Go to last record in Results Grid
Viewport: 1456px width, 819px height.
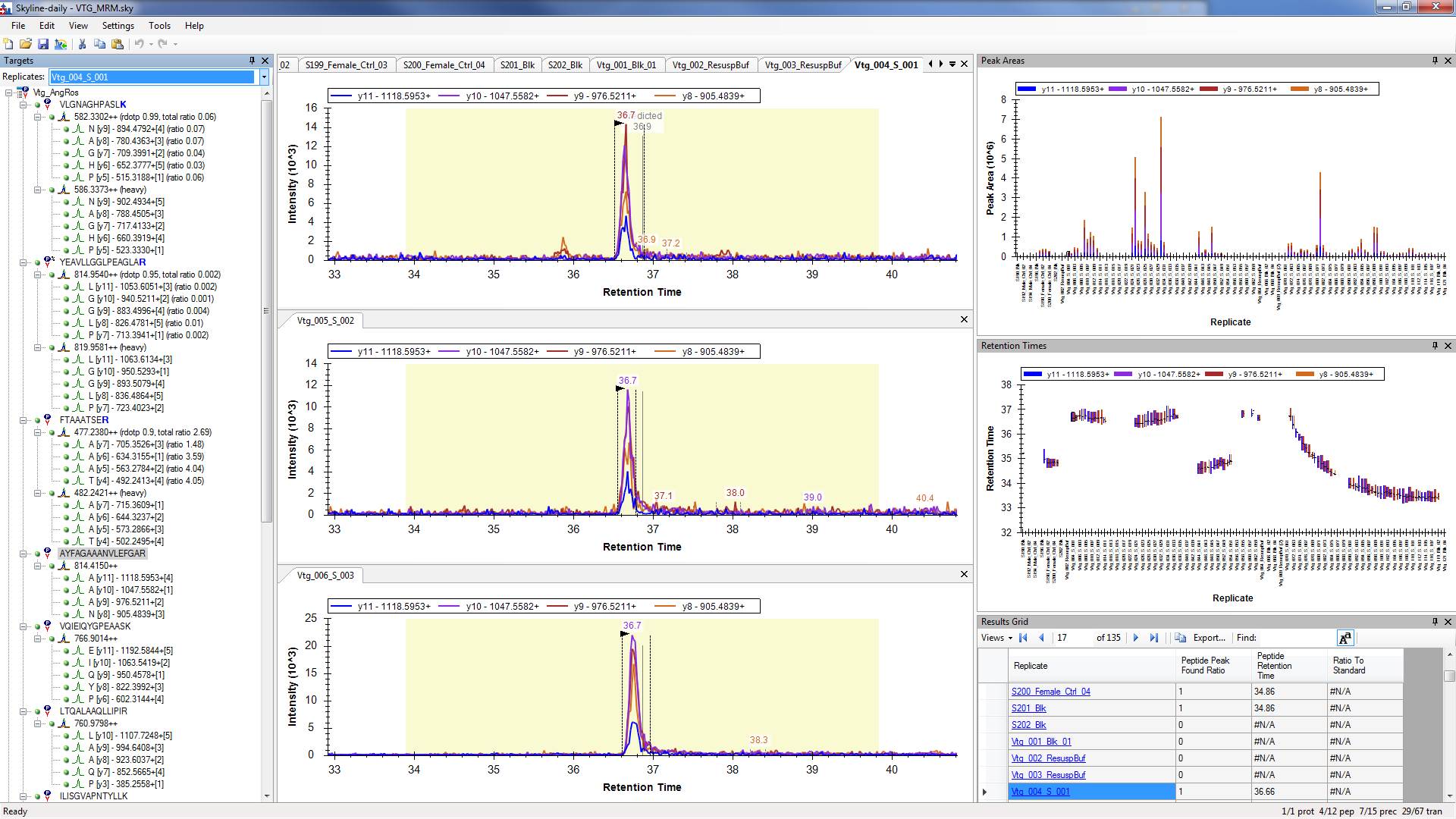click(1154, 638)
